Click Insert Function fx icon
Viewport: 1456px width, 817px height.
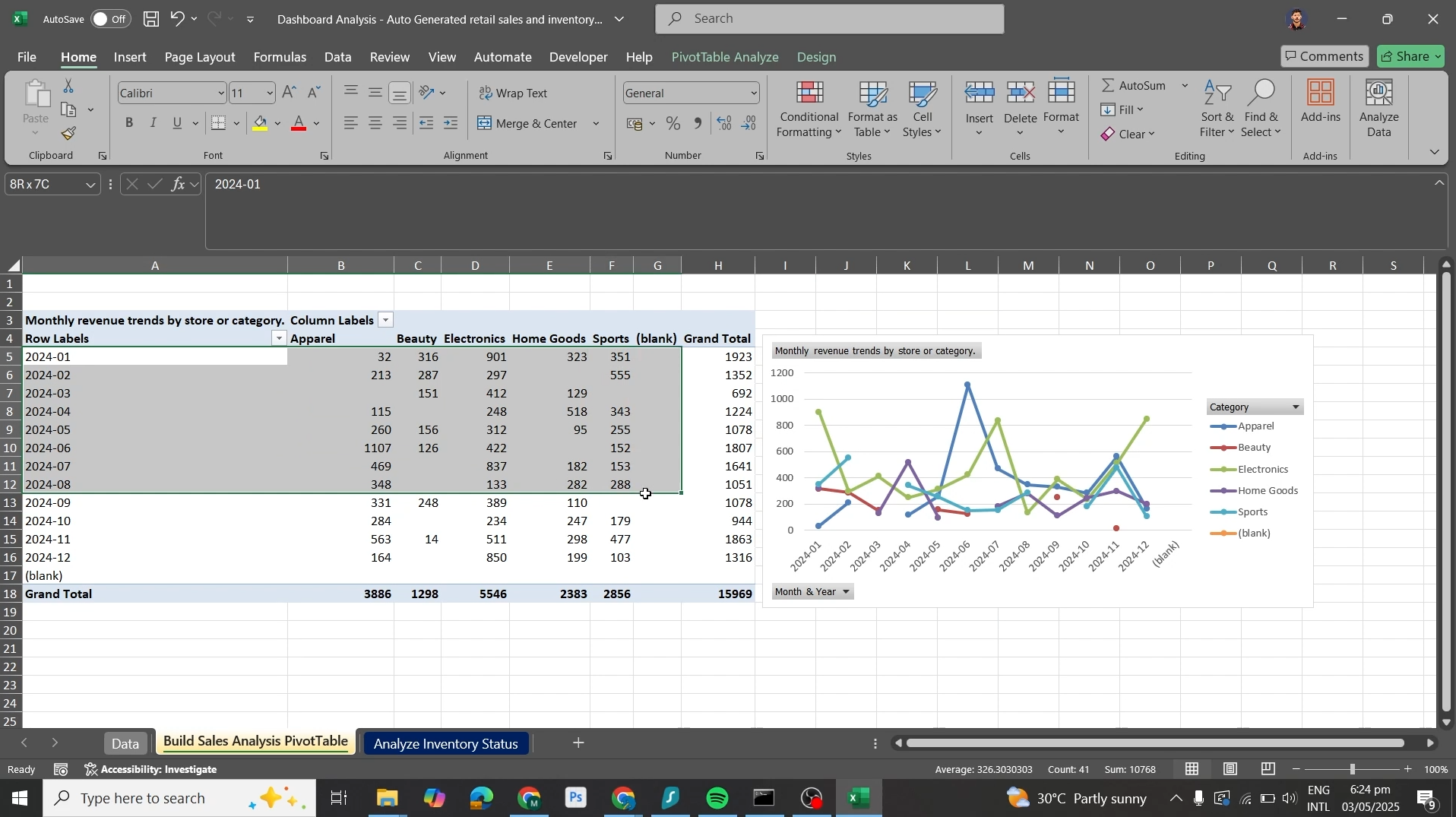(x=178, y=185)
